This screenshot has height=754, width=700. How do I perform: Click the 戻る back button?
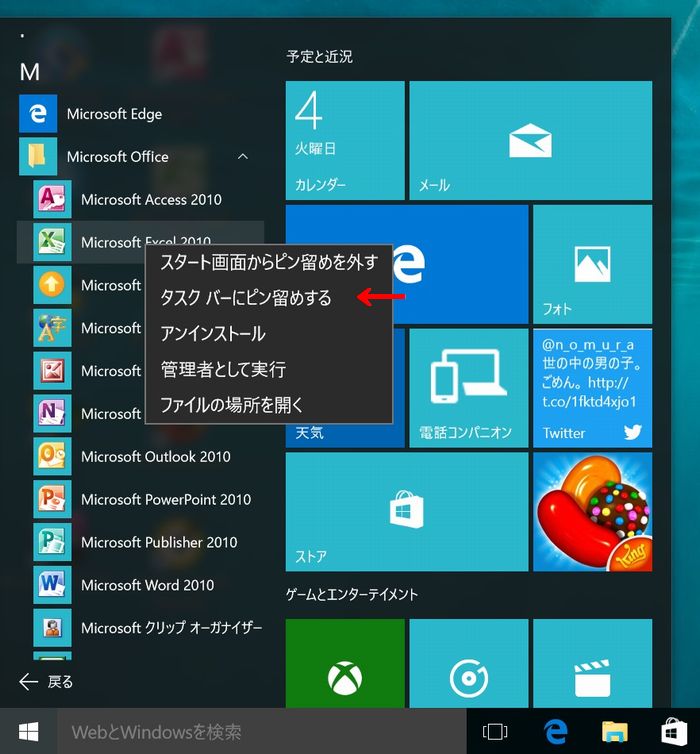point(46,681)
